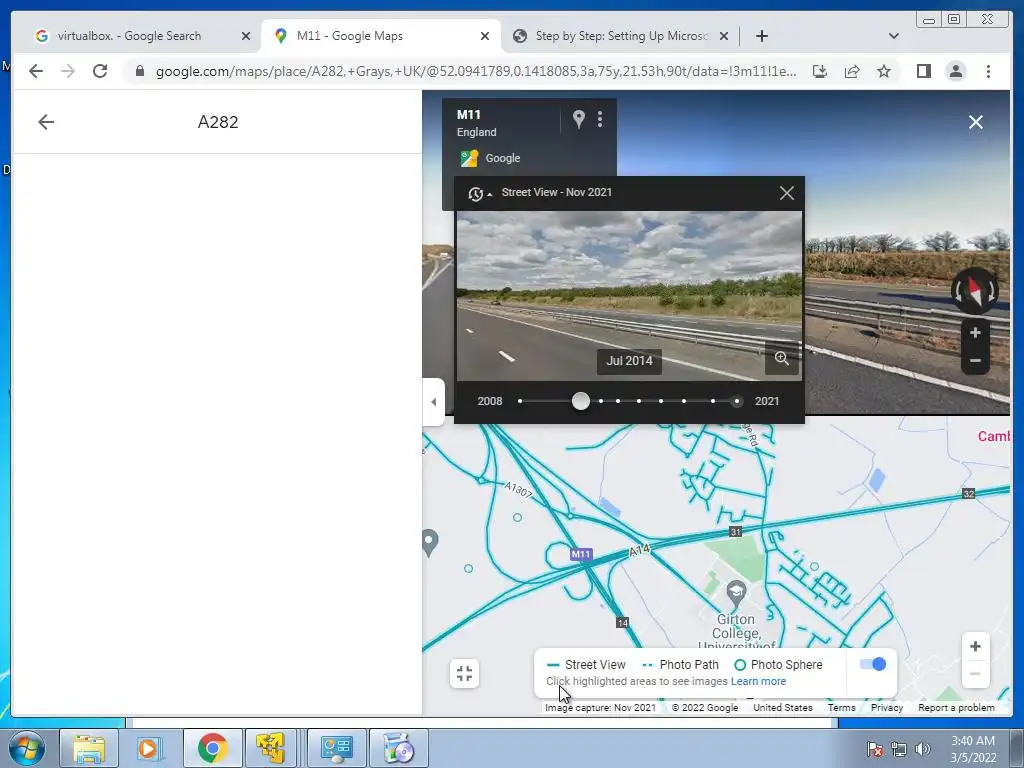Click the install app icon in the address bar
The width and height of the screenshot is (1024, 768).
820,71
